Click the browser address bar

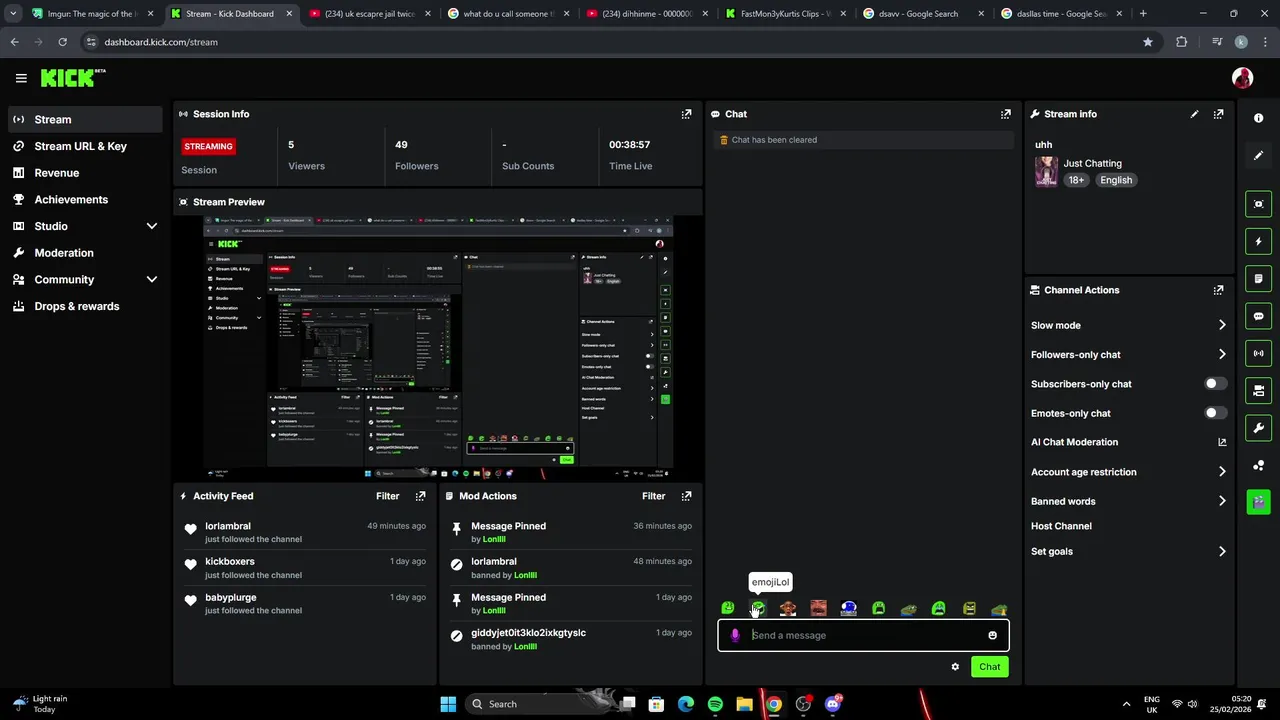click(610, 42)
